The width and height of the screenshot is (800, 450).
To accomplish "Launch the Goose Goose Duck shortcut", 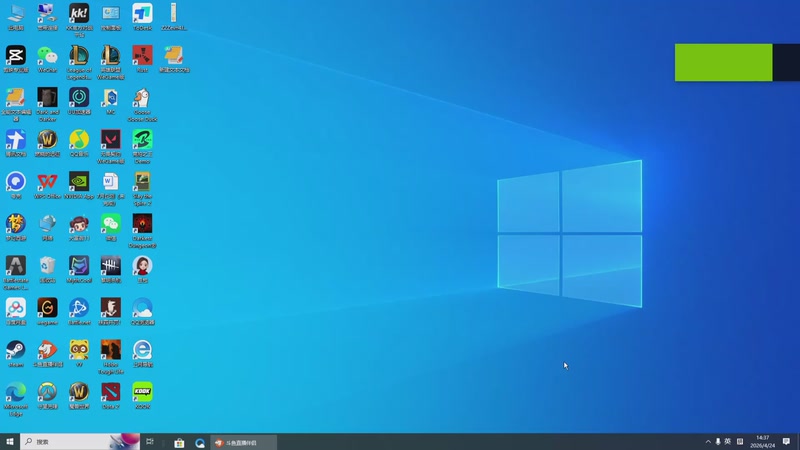I will 142,104.
